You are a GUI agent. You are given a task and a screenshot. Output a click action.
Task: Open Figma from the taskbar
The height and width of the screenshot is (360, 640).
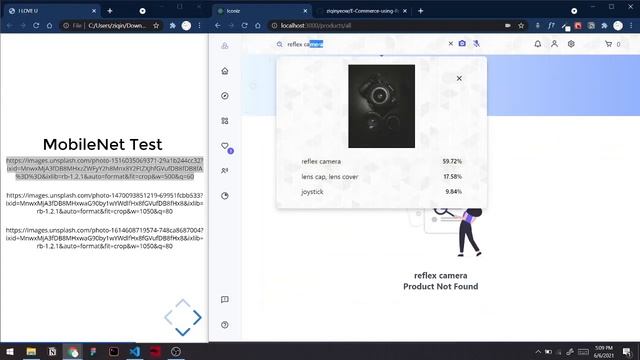coord(93,351)
